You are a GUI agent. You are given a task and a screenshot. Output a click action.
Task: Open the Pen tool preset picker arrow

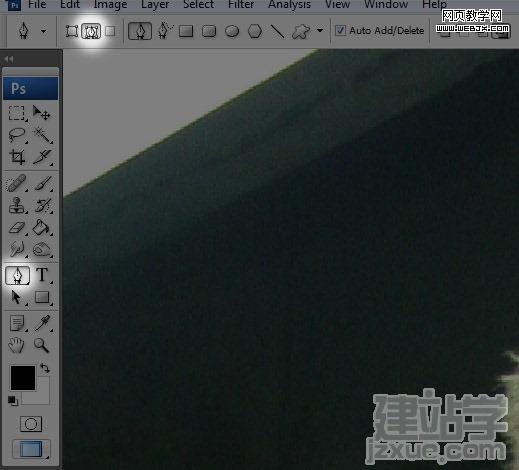pos(44,31)
